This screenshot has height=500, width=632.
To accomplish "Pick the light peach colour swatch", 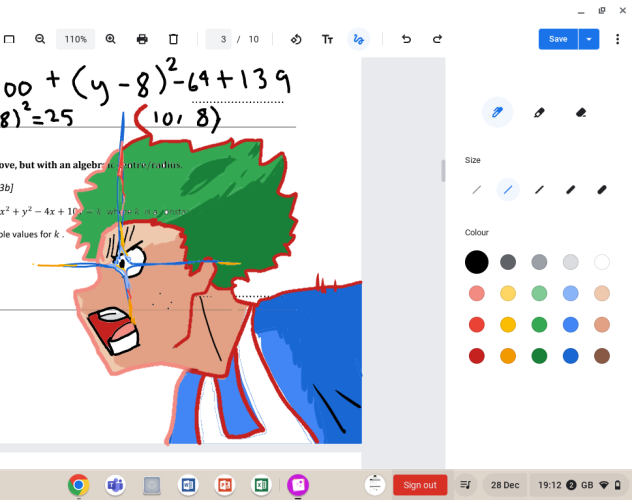I will coord(602,293).
